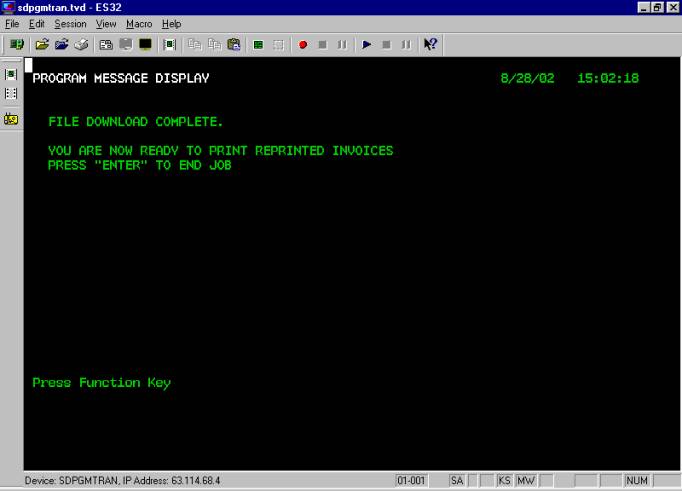
Task: Restore the ES32 window size
Action: coord(657,7)
